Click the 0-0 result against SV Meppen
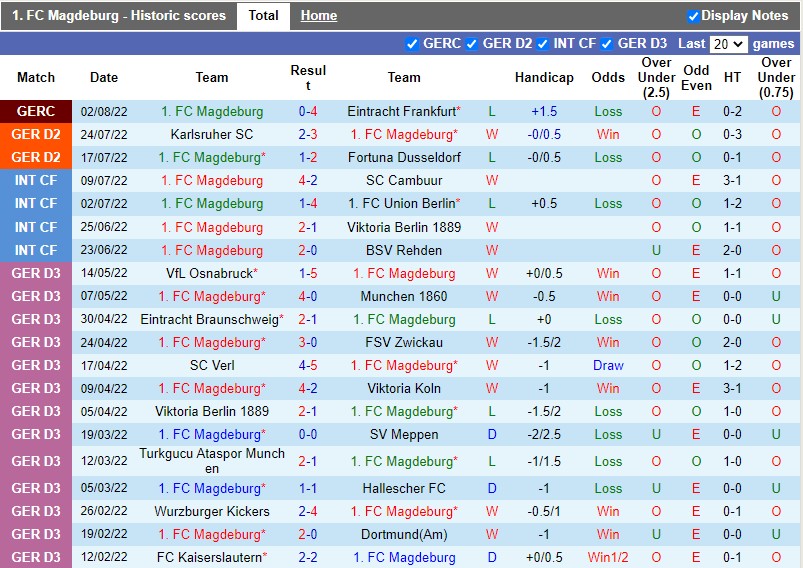This screenshot has width=803, height=568. point(308,435)
